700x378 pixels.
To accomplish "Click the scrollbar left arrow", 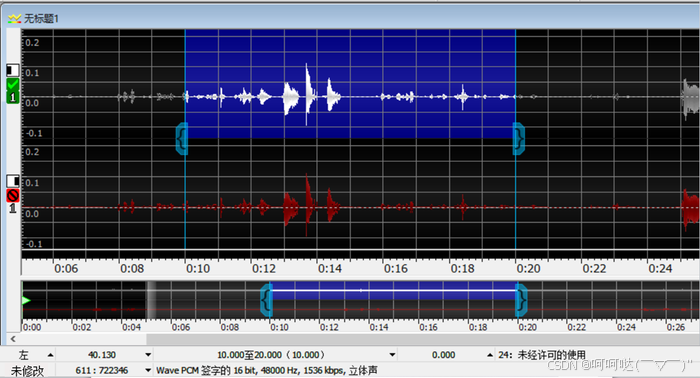I will click(x=13, y=339).
